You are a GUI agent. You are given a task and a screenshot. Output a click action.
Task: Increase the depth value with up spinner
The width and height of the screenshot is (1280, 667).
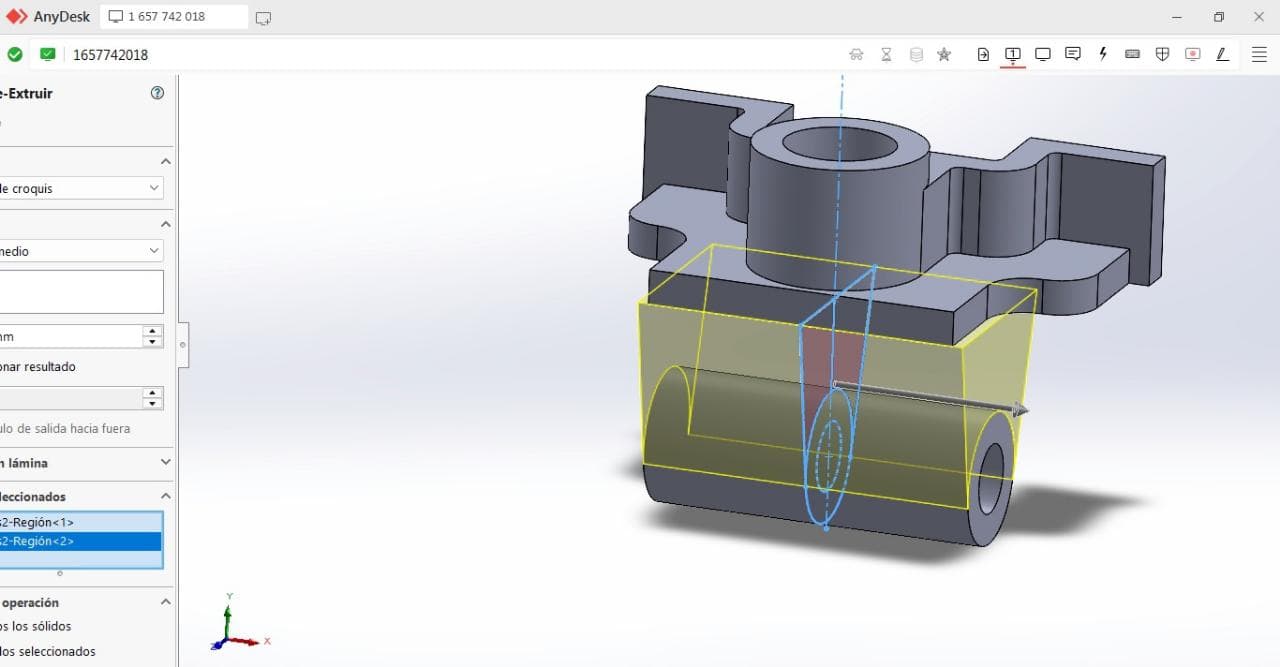coord(152,331)
